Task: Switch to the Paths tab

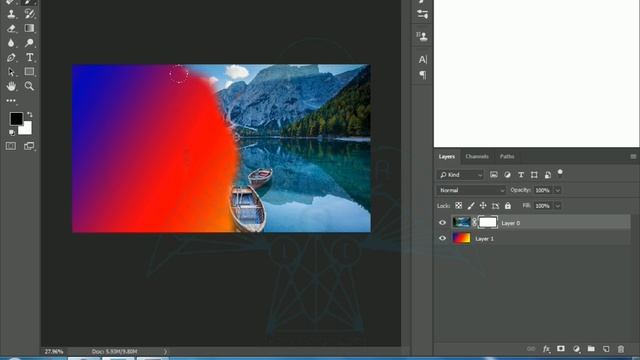Action: (507, 156)
